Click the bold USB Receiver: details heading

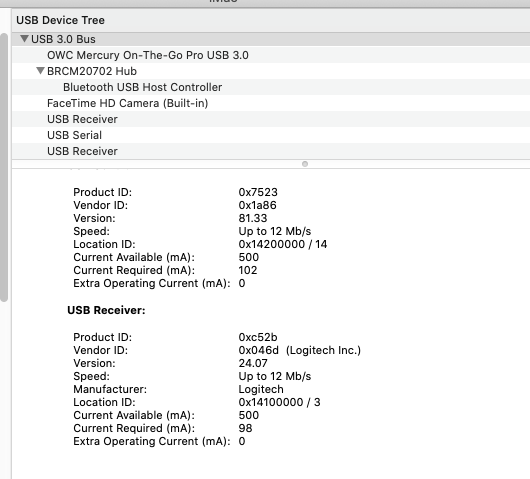tap(106, 310)
